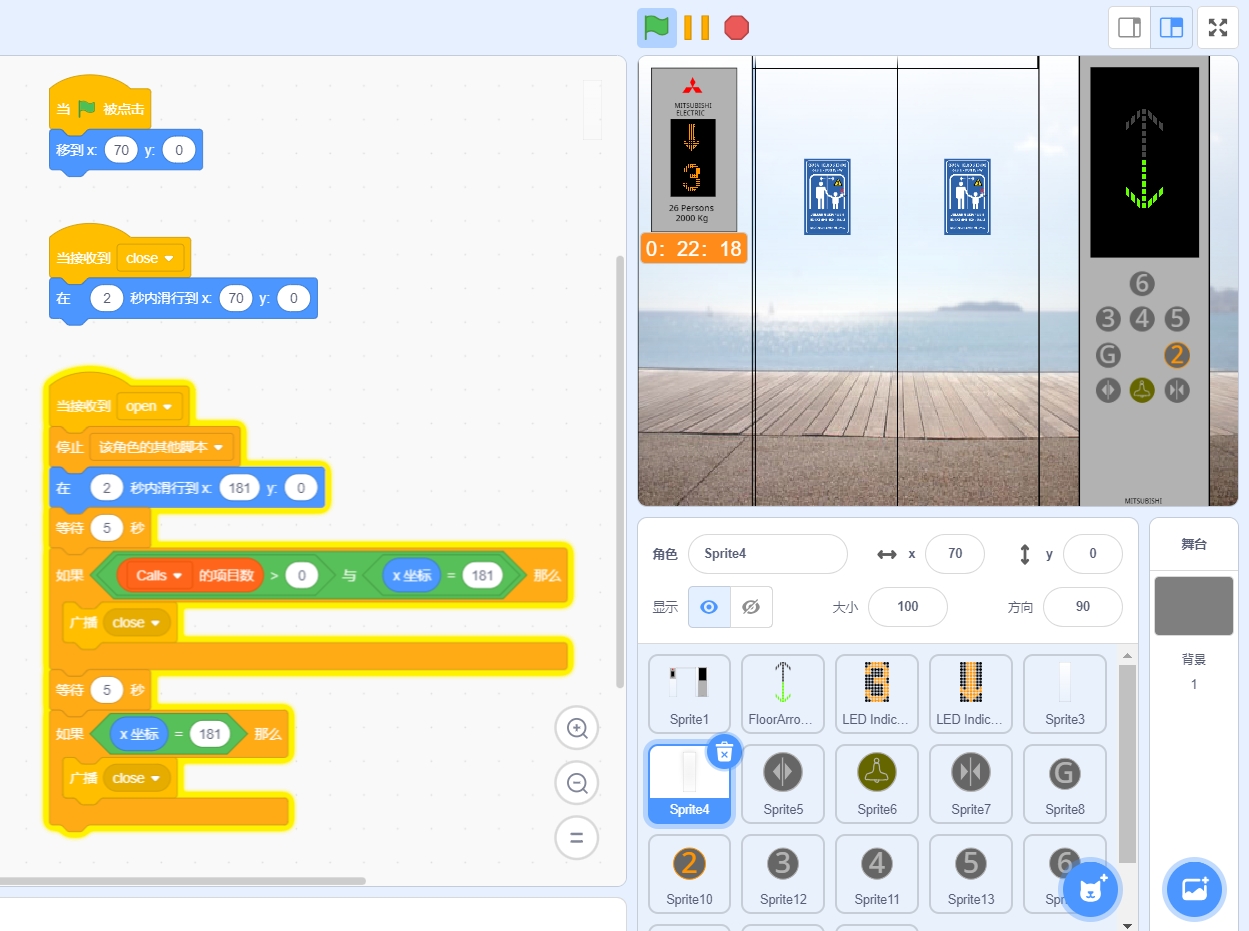The height and width of the screenshot is (931, 1249).
Task: Open close message dropdown in receive block
Action: click(150, 258)
